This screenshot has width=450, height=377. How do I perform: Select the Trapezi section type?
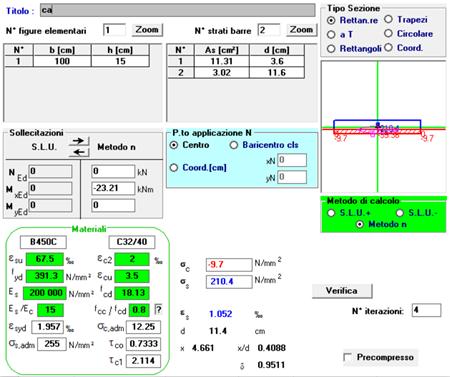tap(406, 20)
